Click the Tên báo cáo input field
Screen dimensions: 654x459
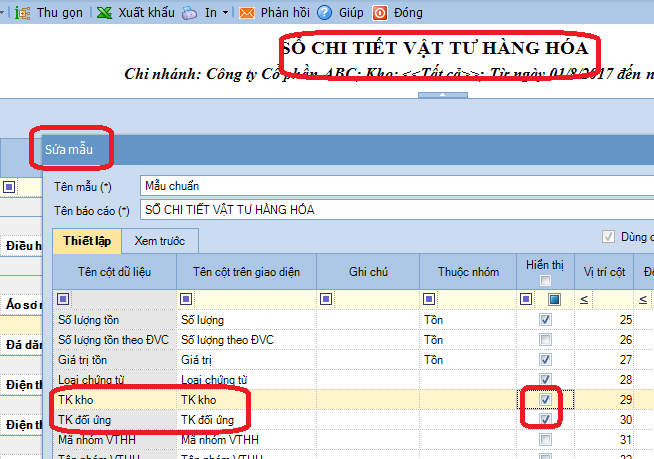(x=390, y=210)
